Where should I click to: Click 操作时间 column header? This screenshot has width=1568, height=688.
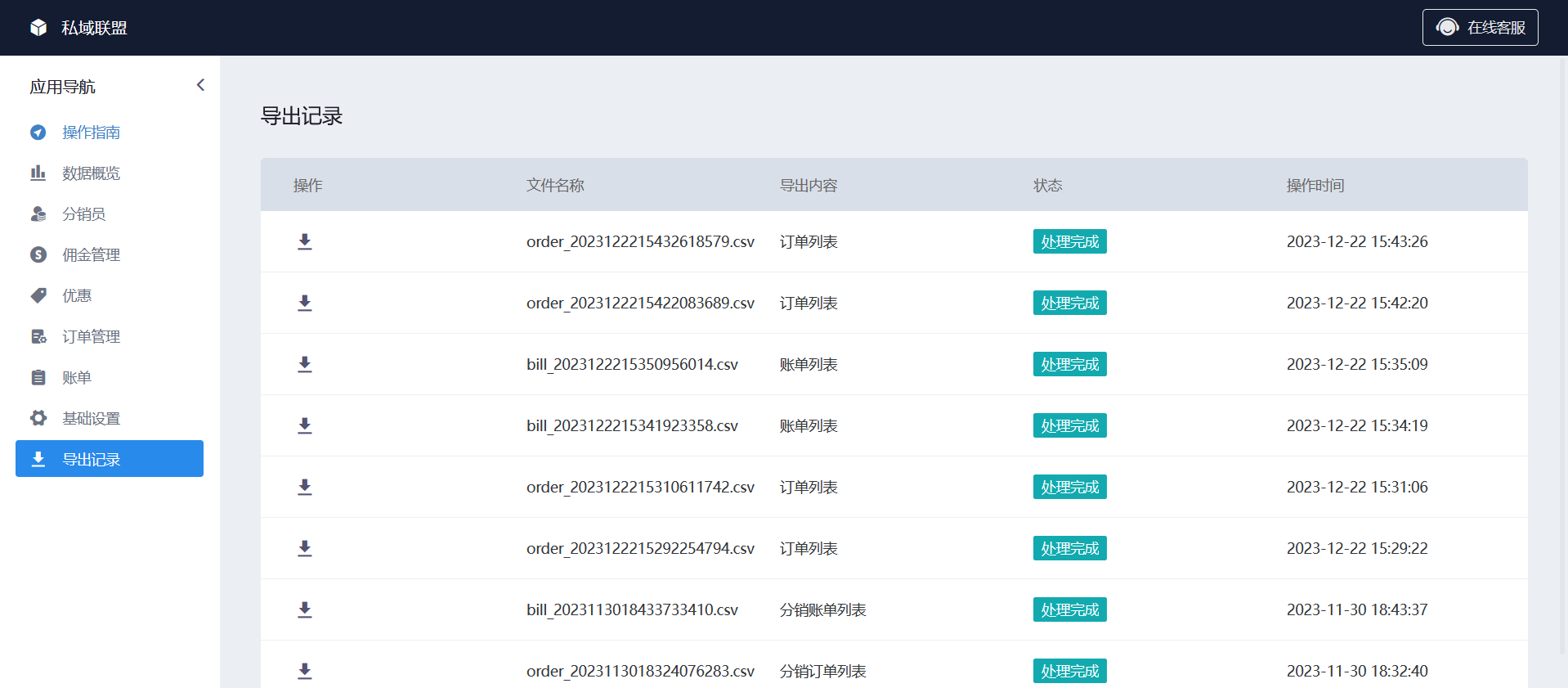1315,186
